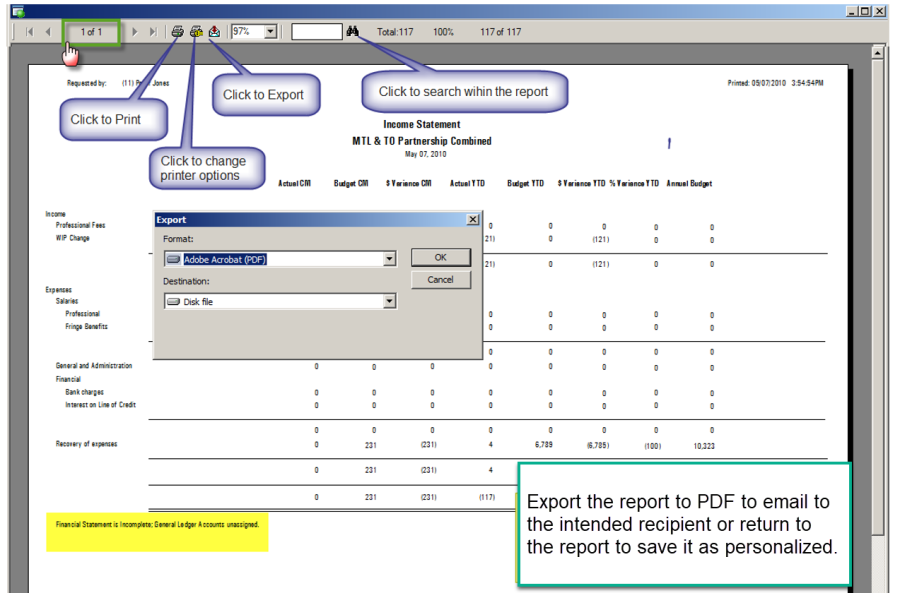Screen dimensions: 900x593
Task: Click the binoculars search icon
Action: click(x=352, y=32)
